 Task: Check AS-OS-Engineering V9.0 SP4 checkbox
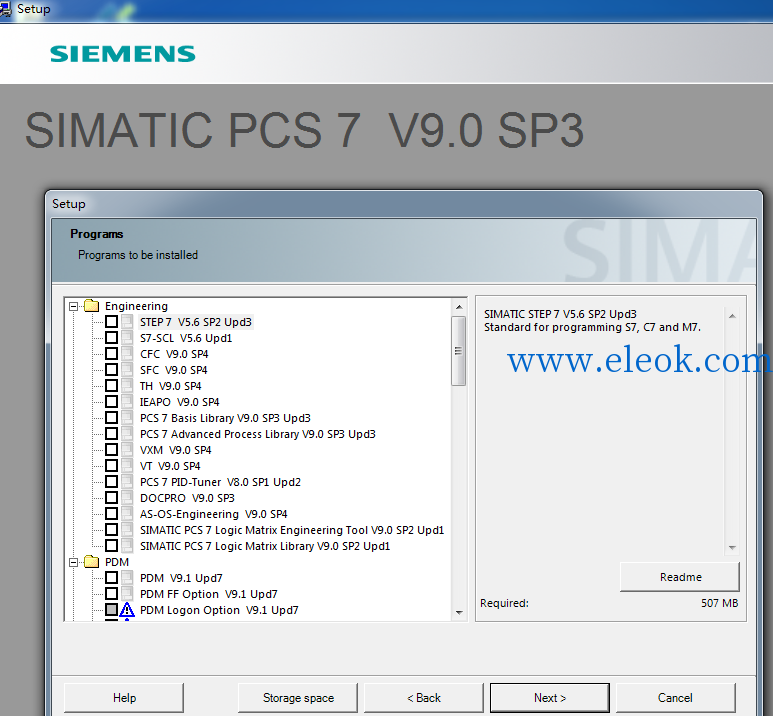pyautogui.click(x=111, y=514)
